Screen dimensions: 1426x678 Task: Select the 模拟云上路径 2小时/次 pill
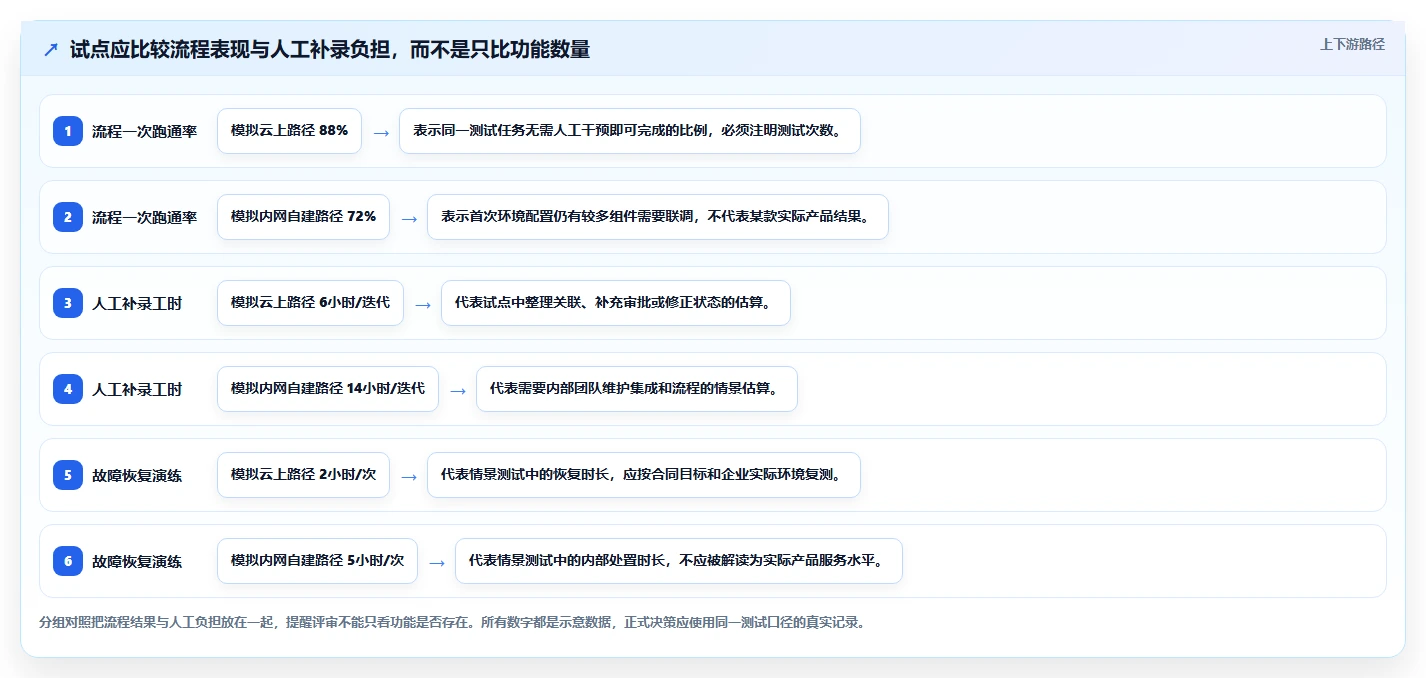coord(303,475)
